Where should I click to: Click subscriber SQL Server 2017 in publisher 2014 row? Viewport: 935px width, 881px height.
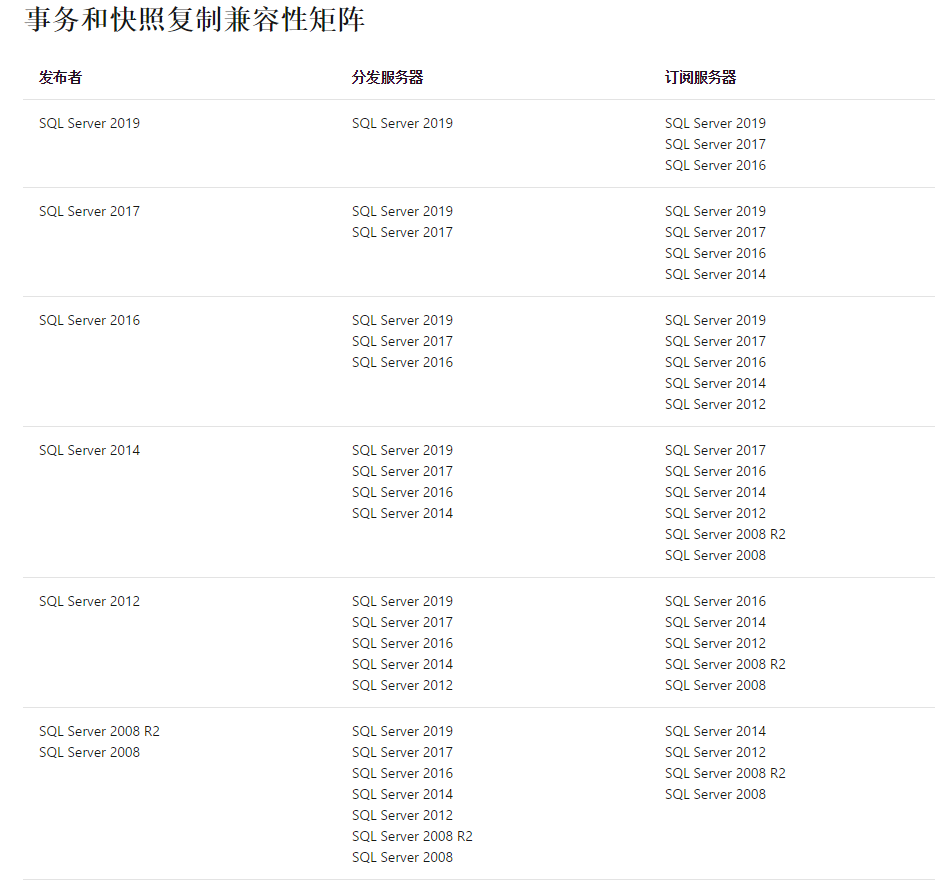(x=716, y=451)
